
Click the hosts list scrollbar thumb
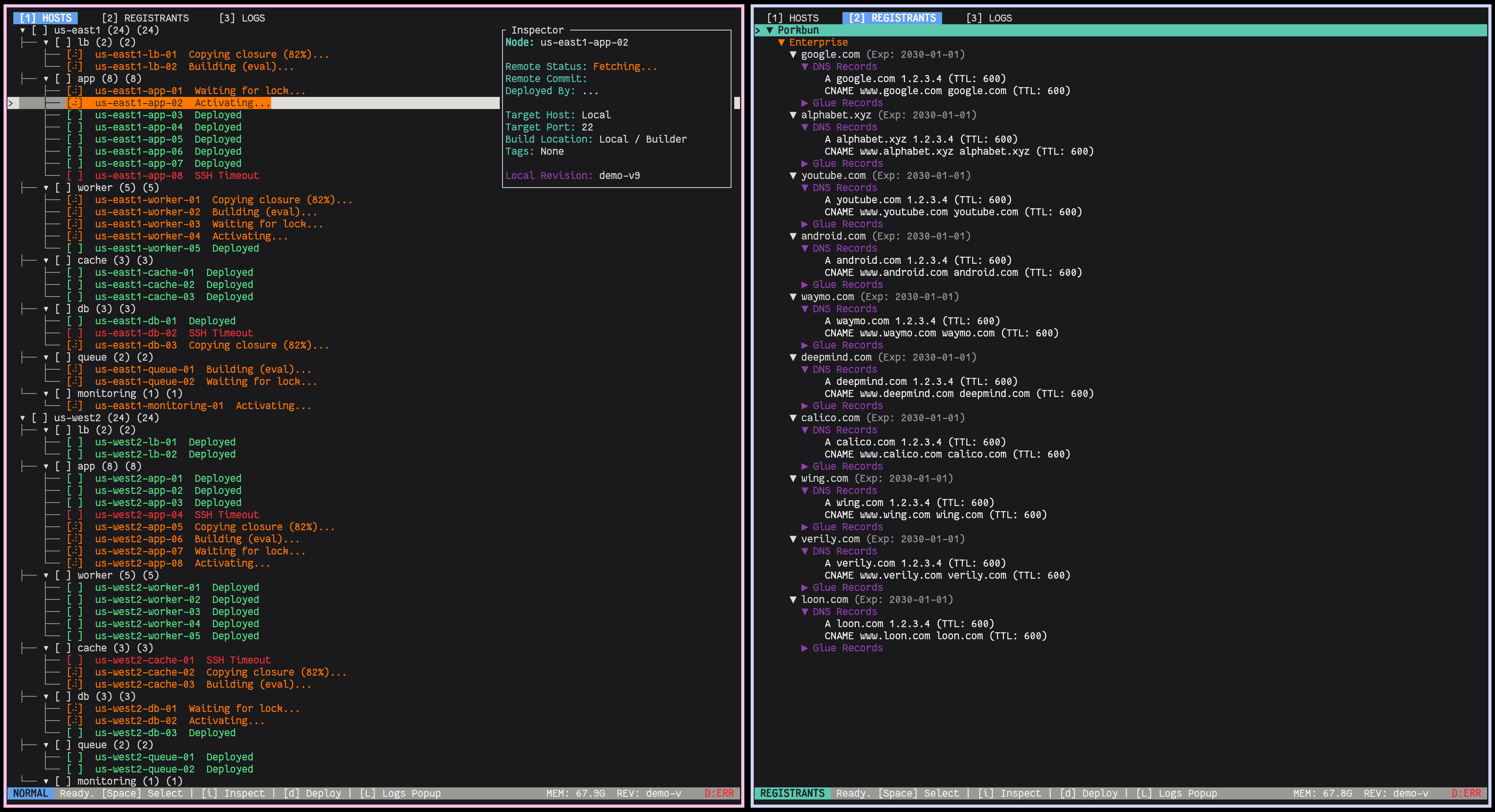coord(737,103)
